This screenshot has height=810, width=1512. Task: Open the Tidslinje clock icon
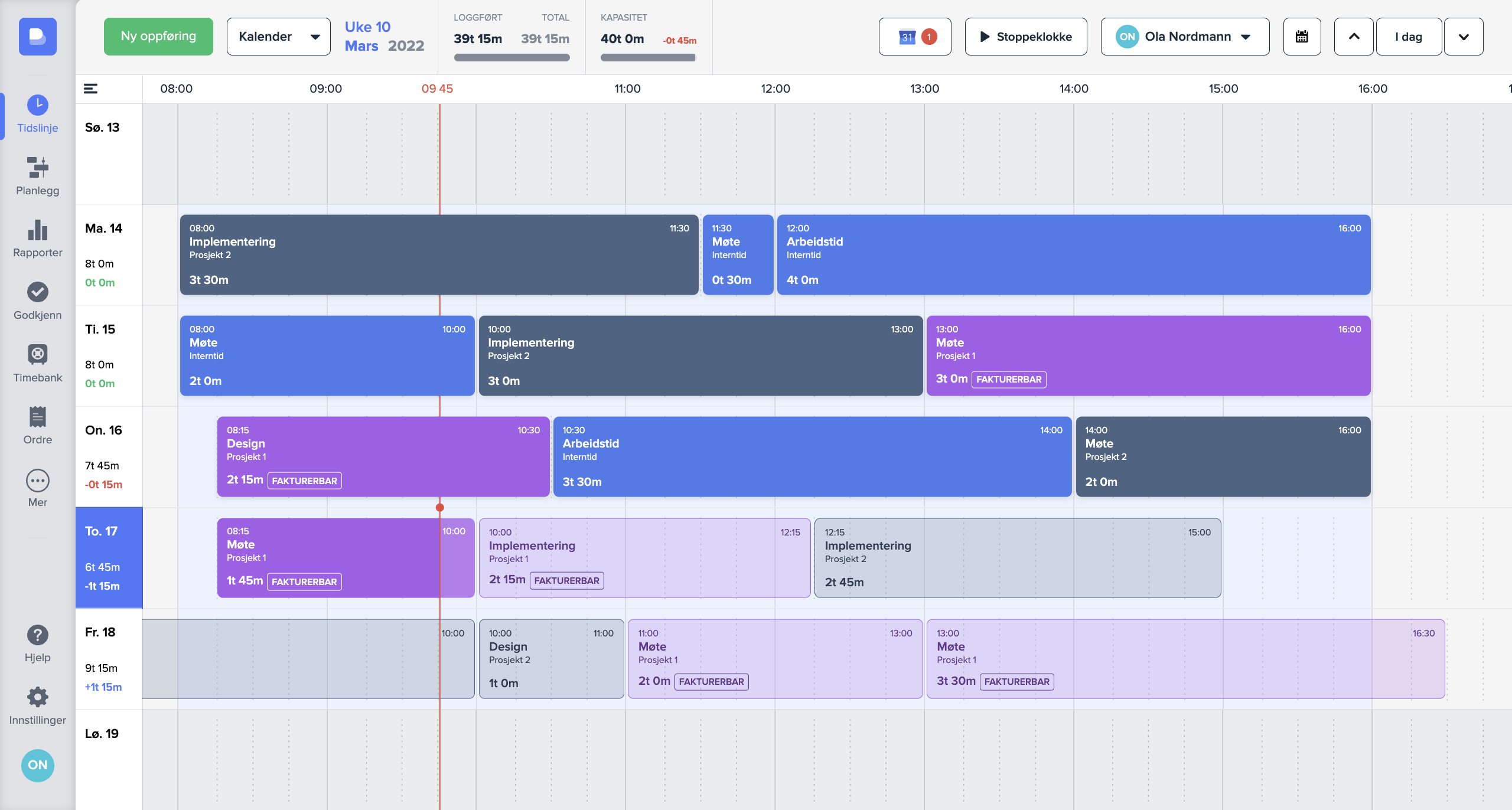click(37, 105)
